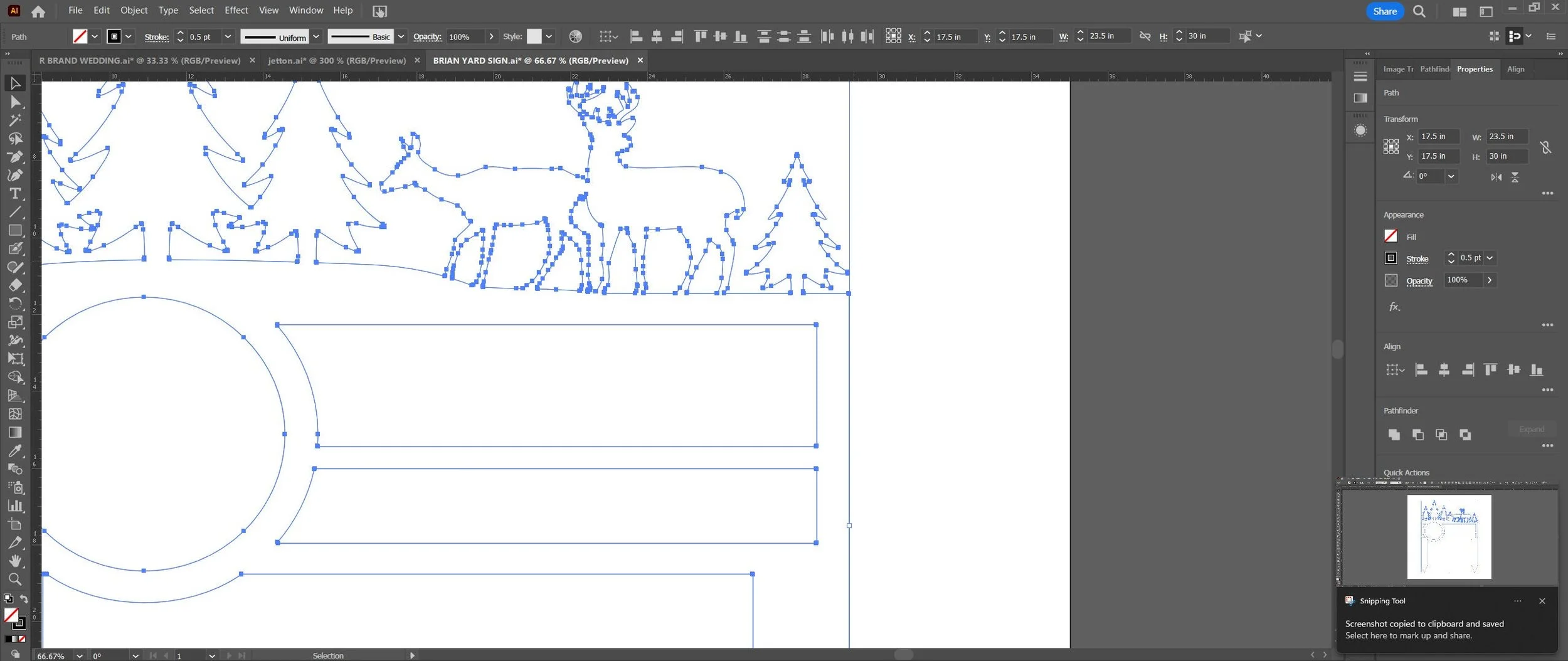Image resolution: width=1568 pixels, height=661 pixels.
Task: Choose the Column Graph tool
Action: (15, 505)
